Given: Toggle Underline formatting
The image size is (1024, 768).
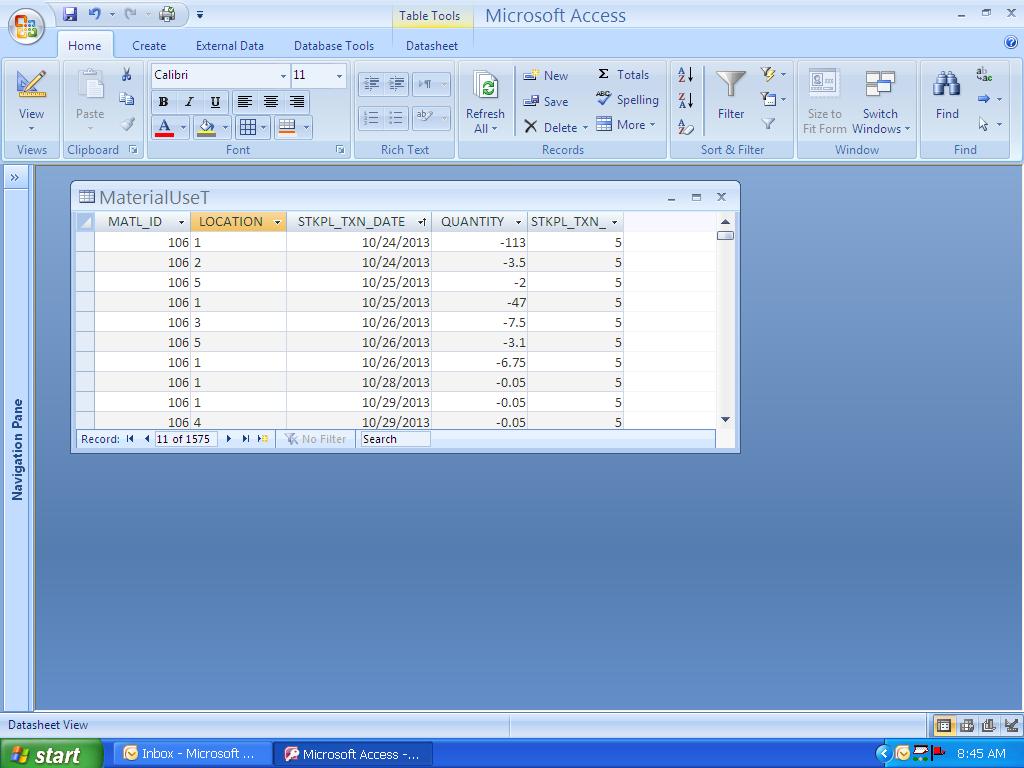Looking at the screenshot, I should (215, 102).
